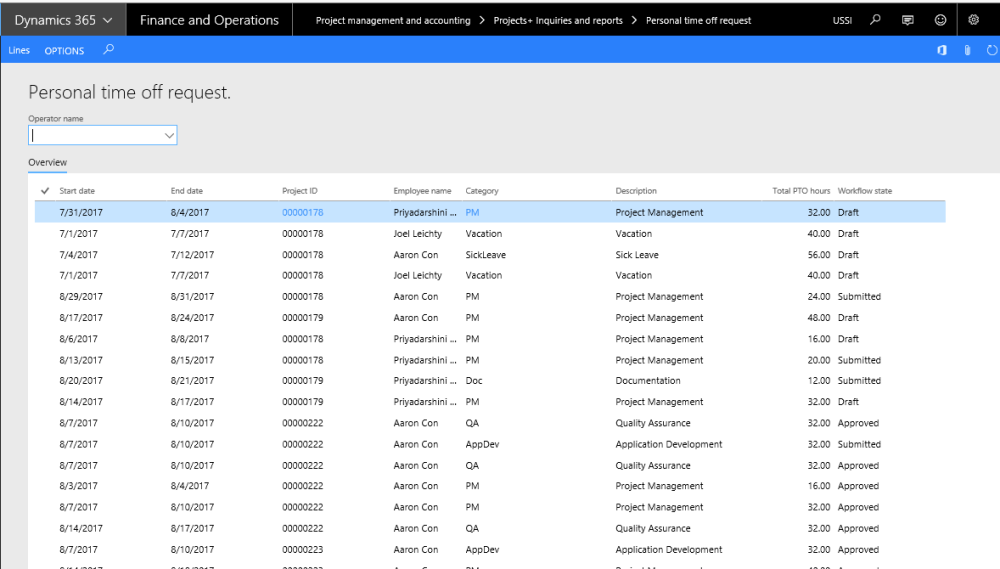Select the Sick Leave row for Aaron Con
The image size is (1000, 569).
click(637, 255)
